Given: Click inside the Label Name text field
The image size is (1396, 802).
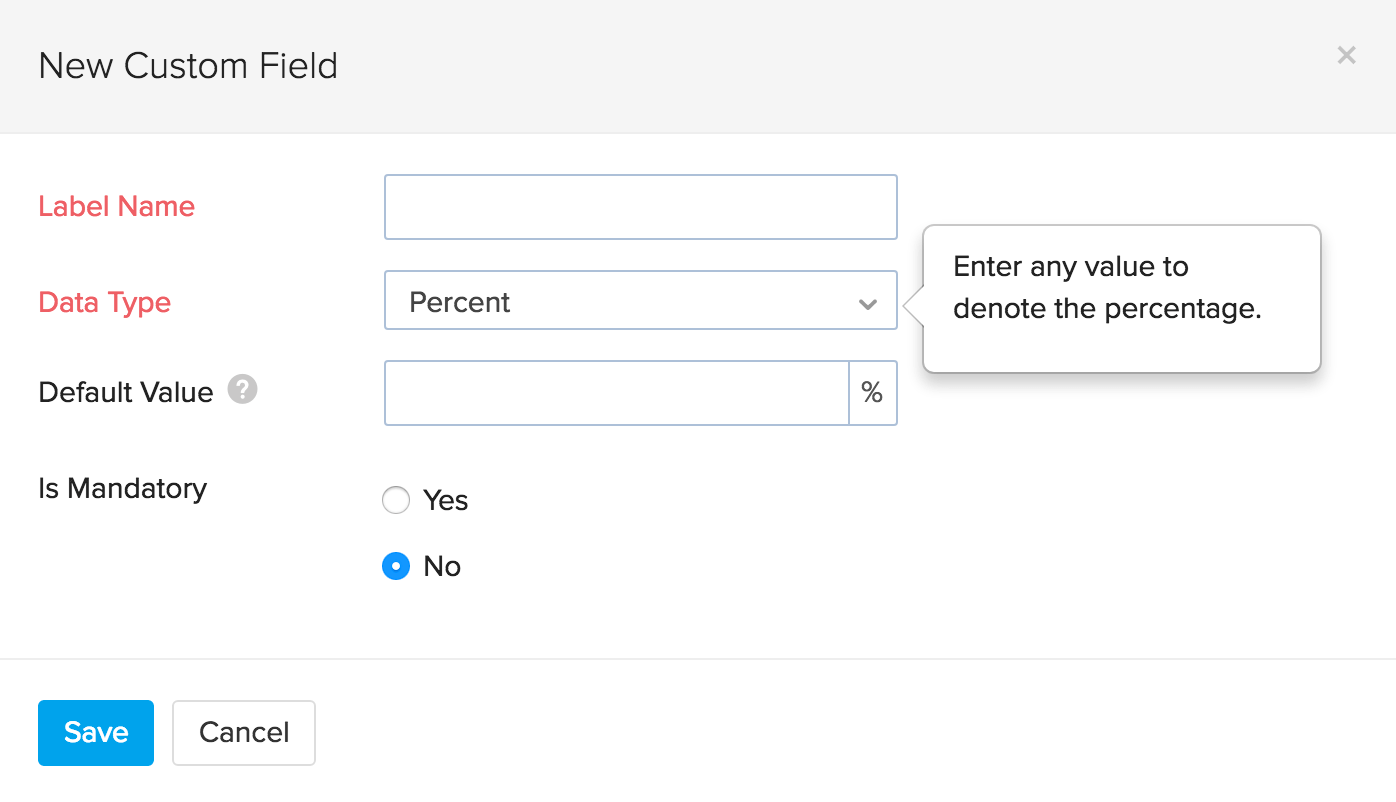Looking at the screenshot, I should [x=640, y=207].
